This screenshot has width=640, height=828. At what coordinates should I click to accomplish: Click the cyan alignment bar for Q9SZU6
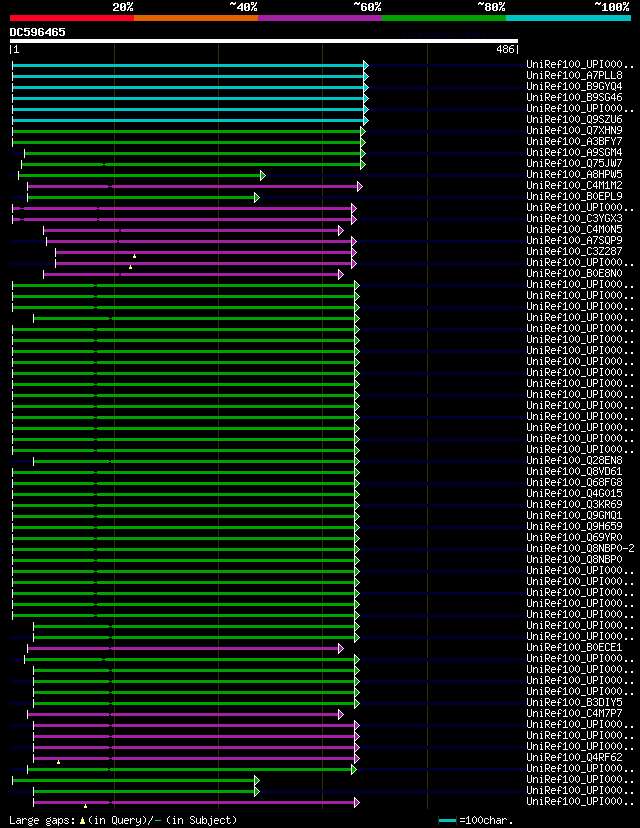pyautogui.click(x=188, y=120)
